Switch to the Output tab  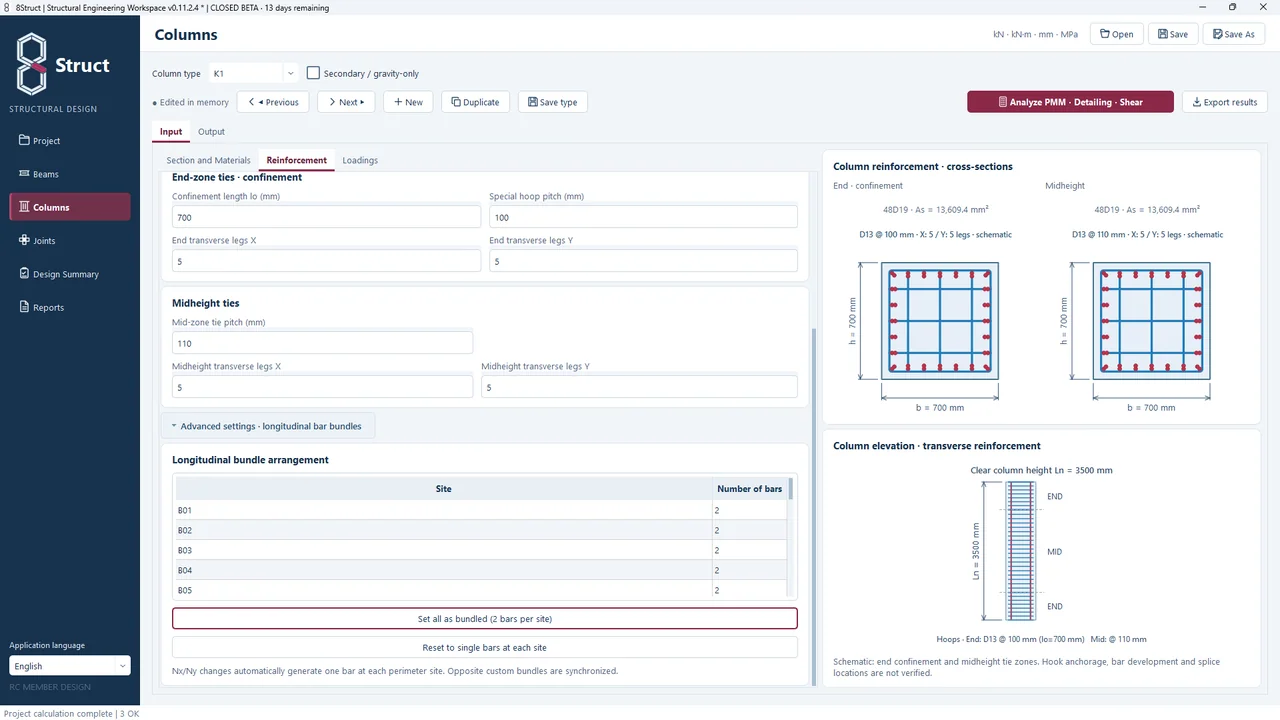pos(211,132)
